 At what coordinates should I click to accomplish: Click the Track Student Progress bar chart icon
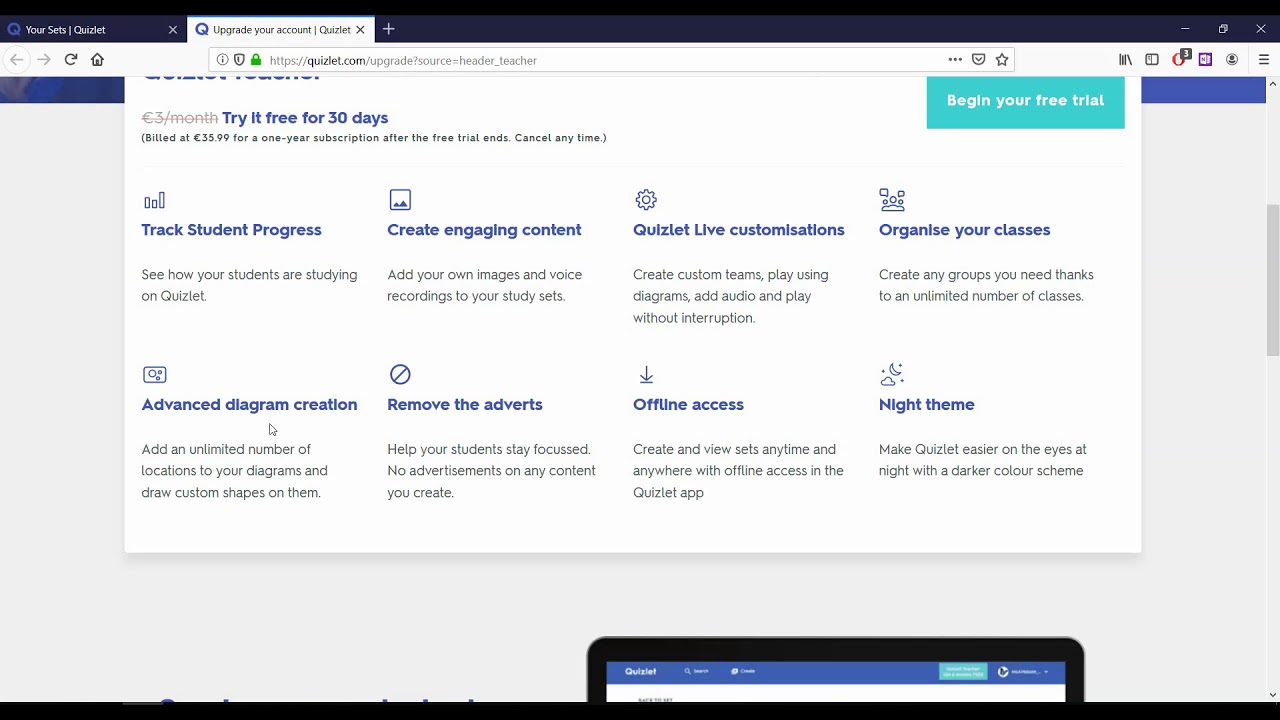point(154,200)
